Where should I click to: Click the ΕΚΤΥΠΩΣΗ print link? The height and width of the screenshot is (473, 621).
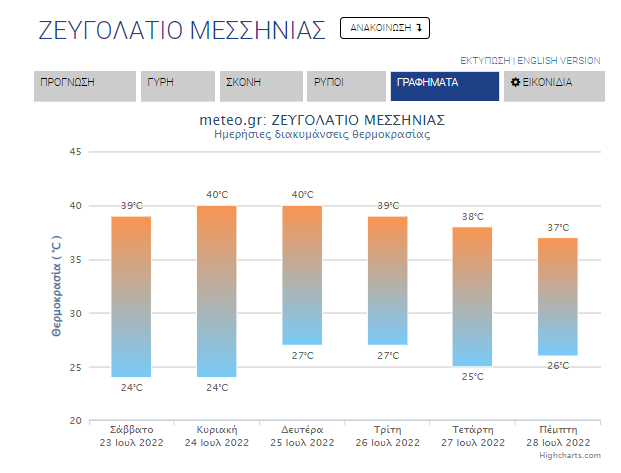click(x=485, y=61)
